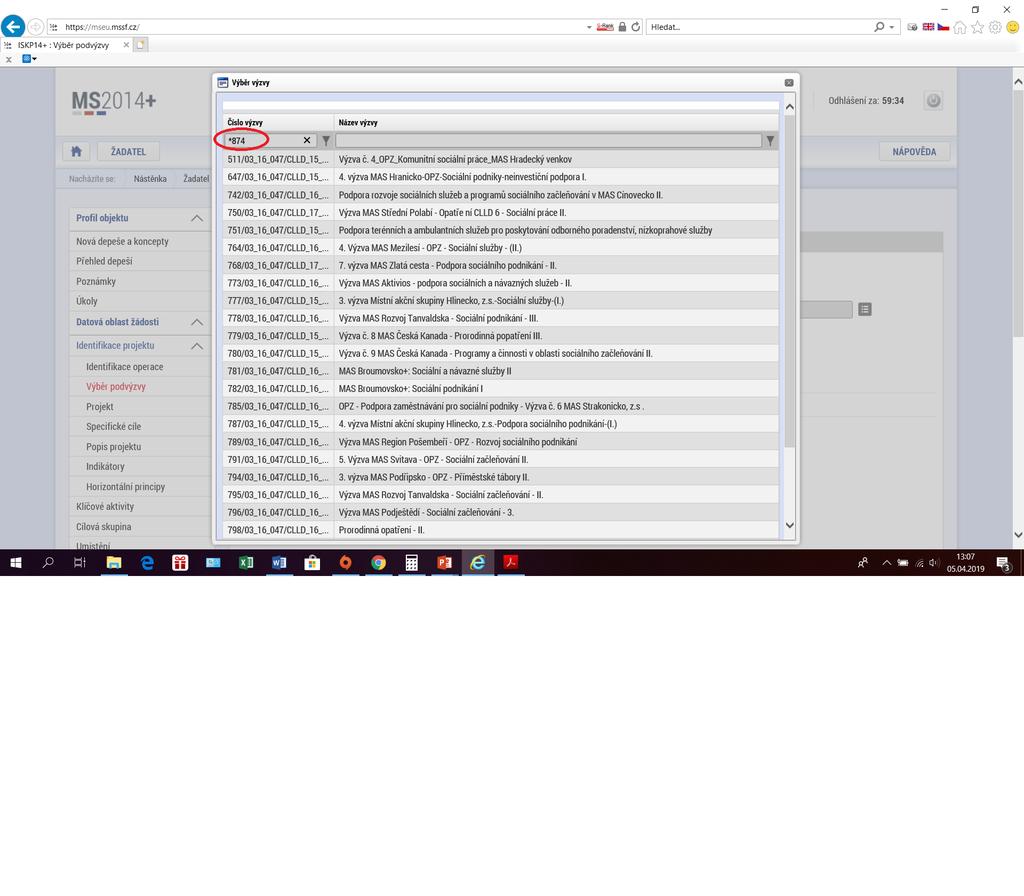Open Windows Start menu
This screenshot has height=896, width=1024.
coord(16,562)
